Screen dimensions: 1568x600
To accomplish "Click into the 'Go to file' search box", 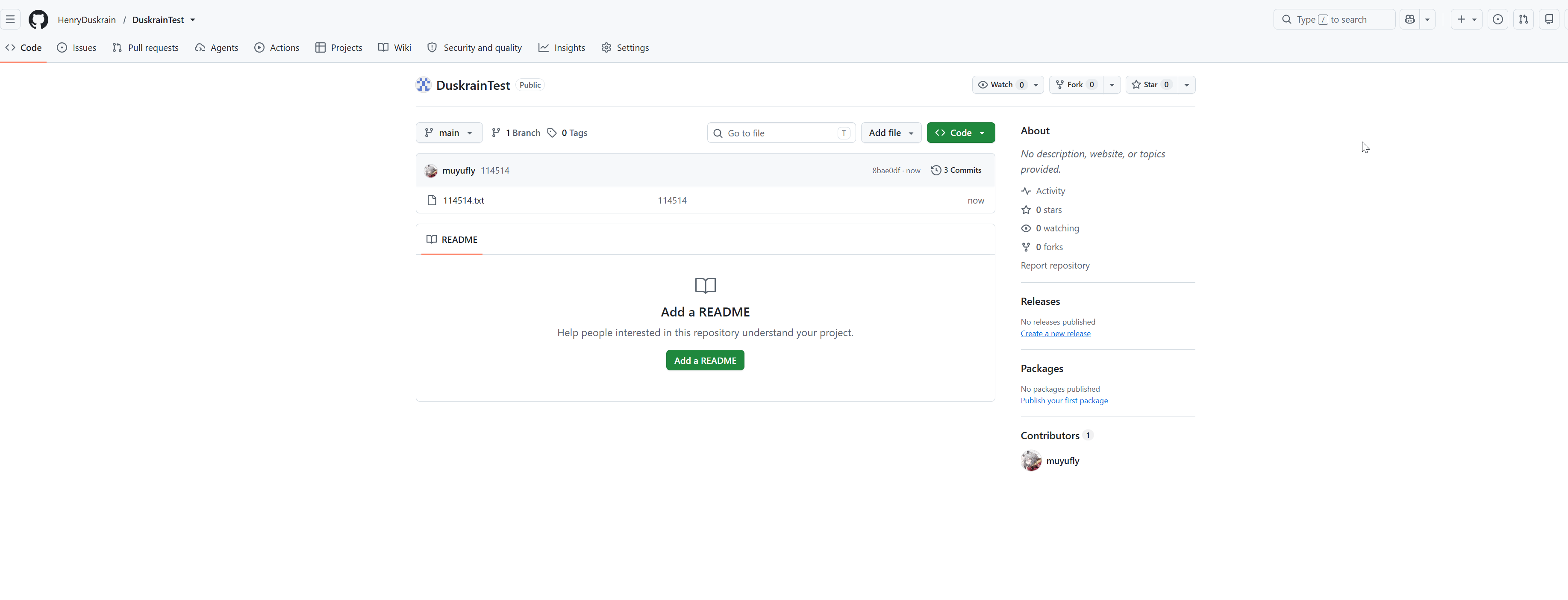I will click(782, 133).
